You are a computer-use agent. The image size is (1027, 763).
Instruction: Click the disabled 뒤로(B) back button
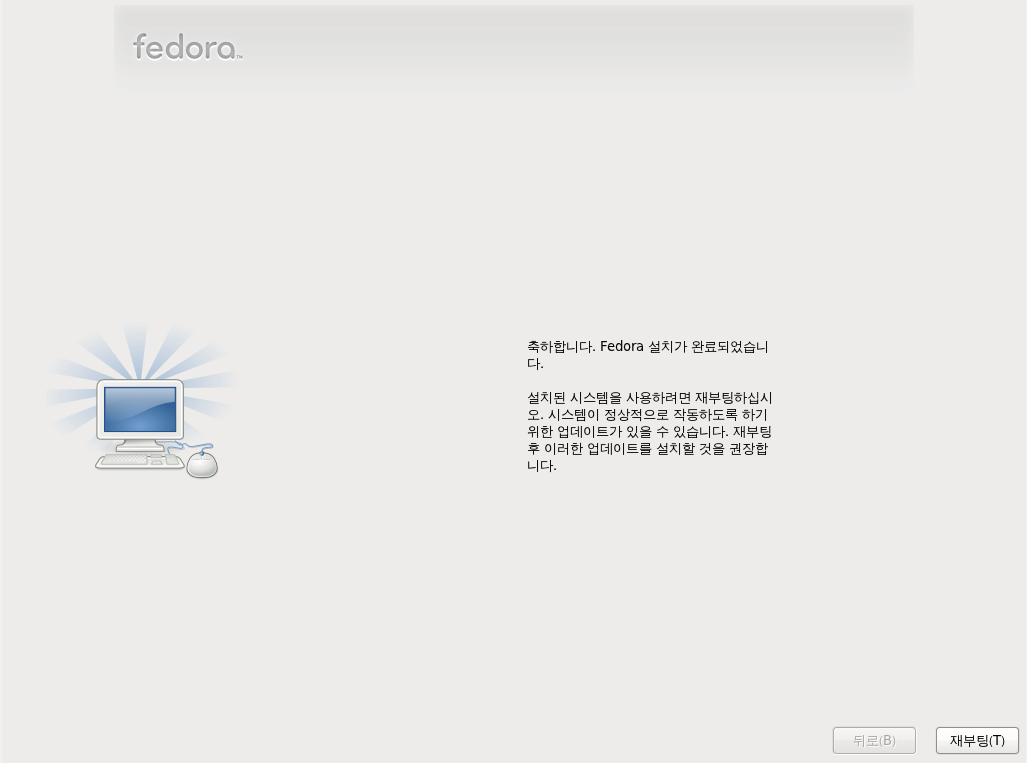tap(874, 740)
